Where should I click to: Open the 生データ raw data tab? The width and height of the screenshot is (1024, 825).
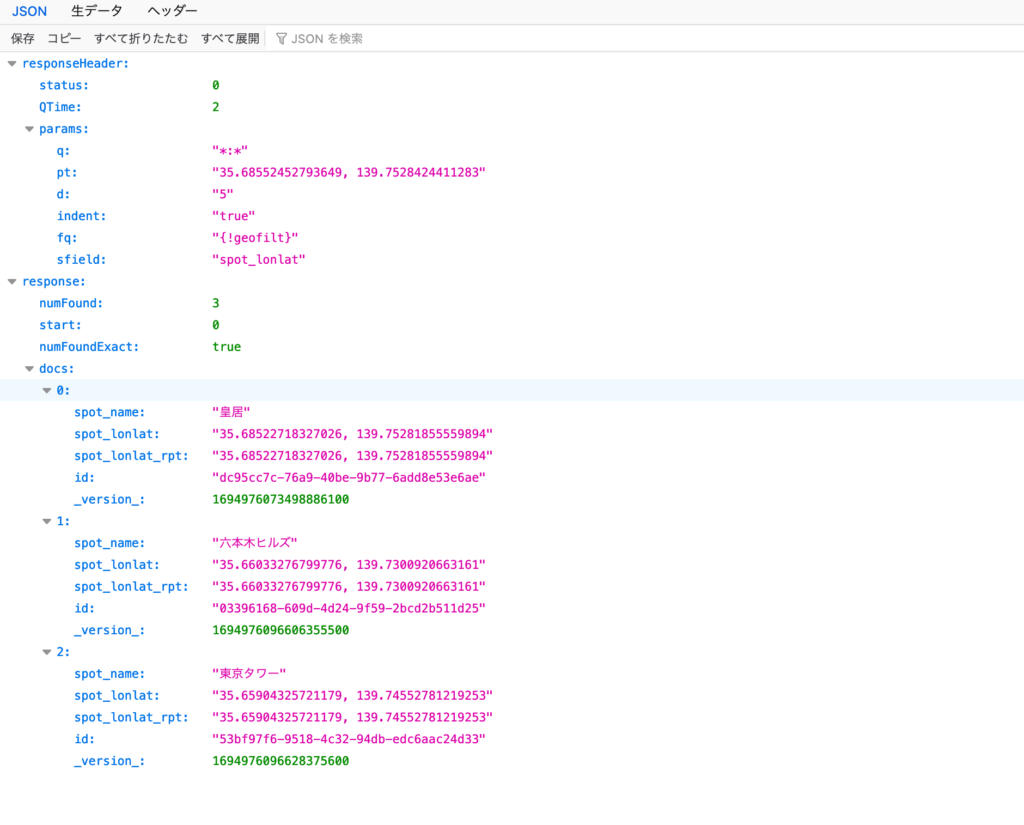[x=96, y=11]
